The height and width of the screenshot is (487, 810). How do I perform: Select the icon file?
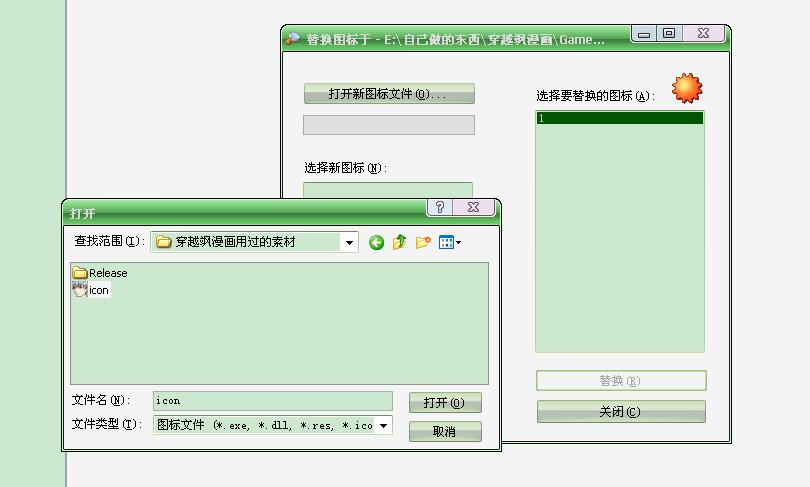91,290
